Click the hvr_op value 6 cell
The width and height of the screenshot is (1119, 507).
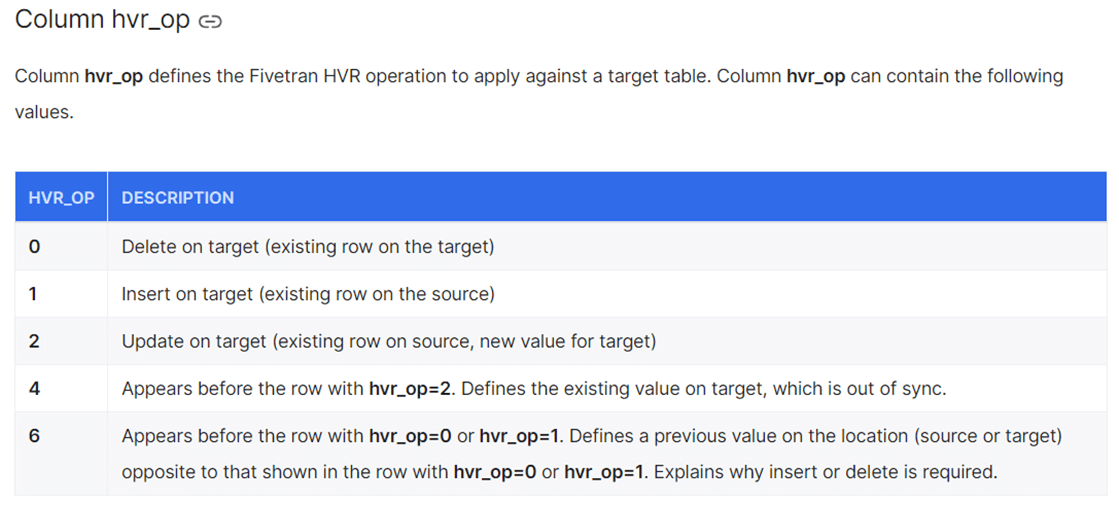34,436
